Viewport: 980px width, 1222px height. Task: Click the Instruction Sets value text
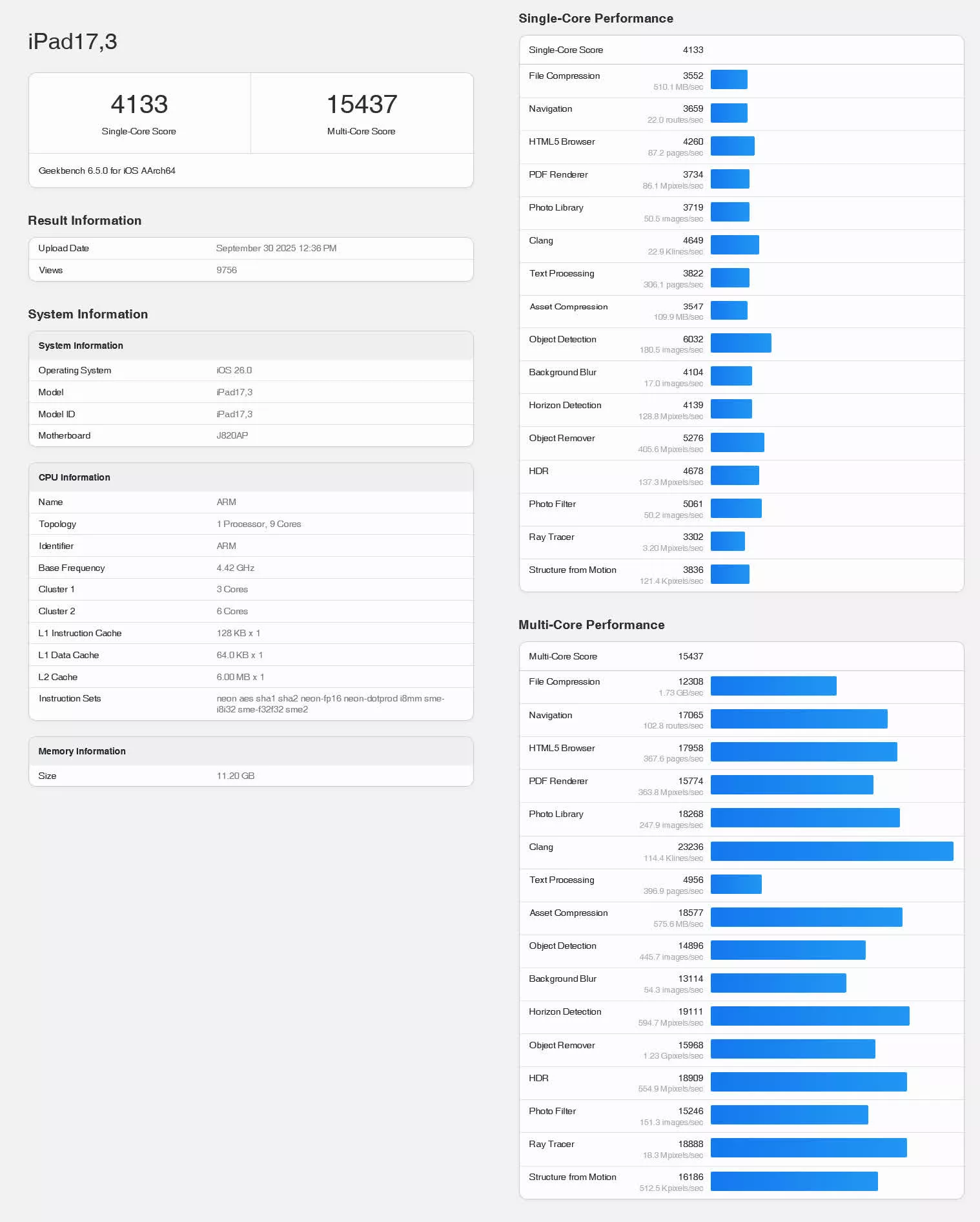[x=330, y=703]
